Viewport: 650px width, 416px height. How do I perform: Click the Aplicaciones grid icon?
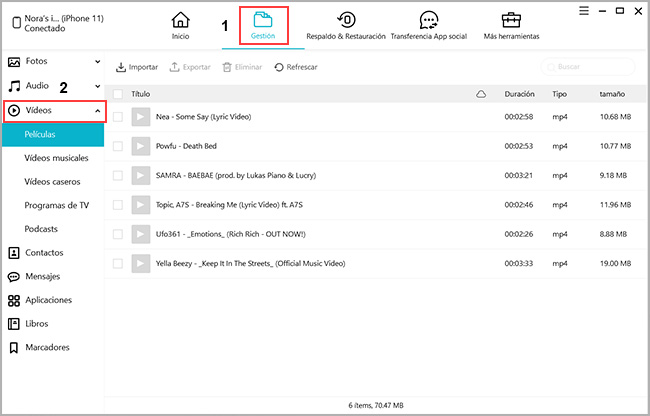[x=14, y=300]
